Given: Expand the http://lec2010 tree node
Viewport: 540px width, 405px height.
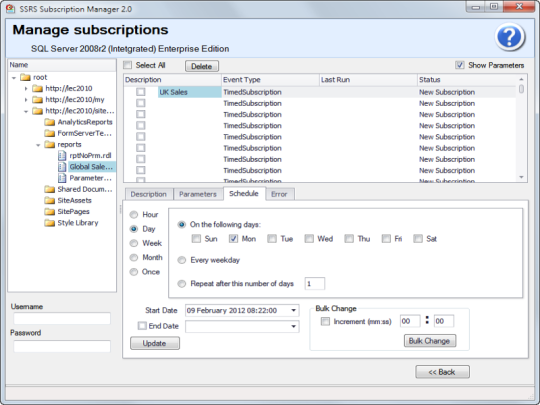Looking at the screenshot, I should 26,89.
